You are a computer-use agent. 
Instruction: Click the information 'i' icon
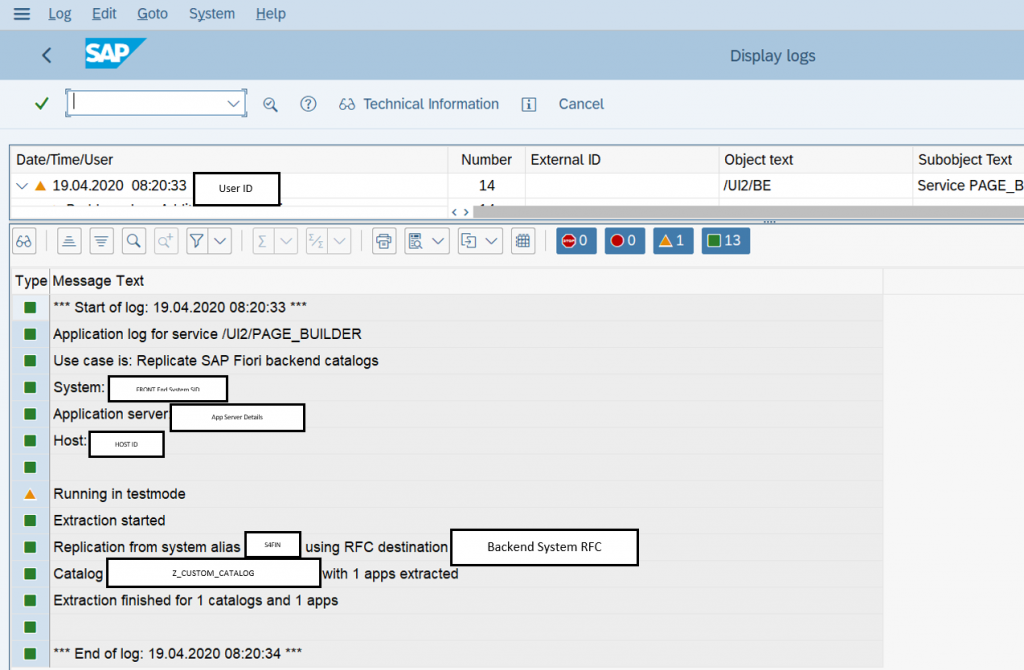(x=529, y=104)
